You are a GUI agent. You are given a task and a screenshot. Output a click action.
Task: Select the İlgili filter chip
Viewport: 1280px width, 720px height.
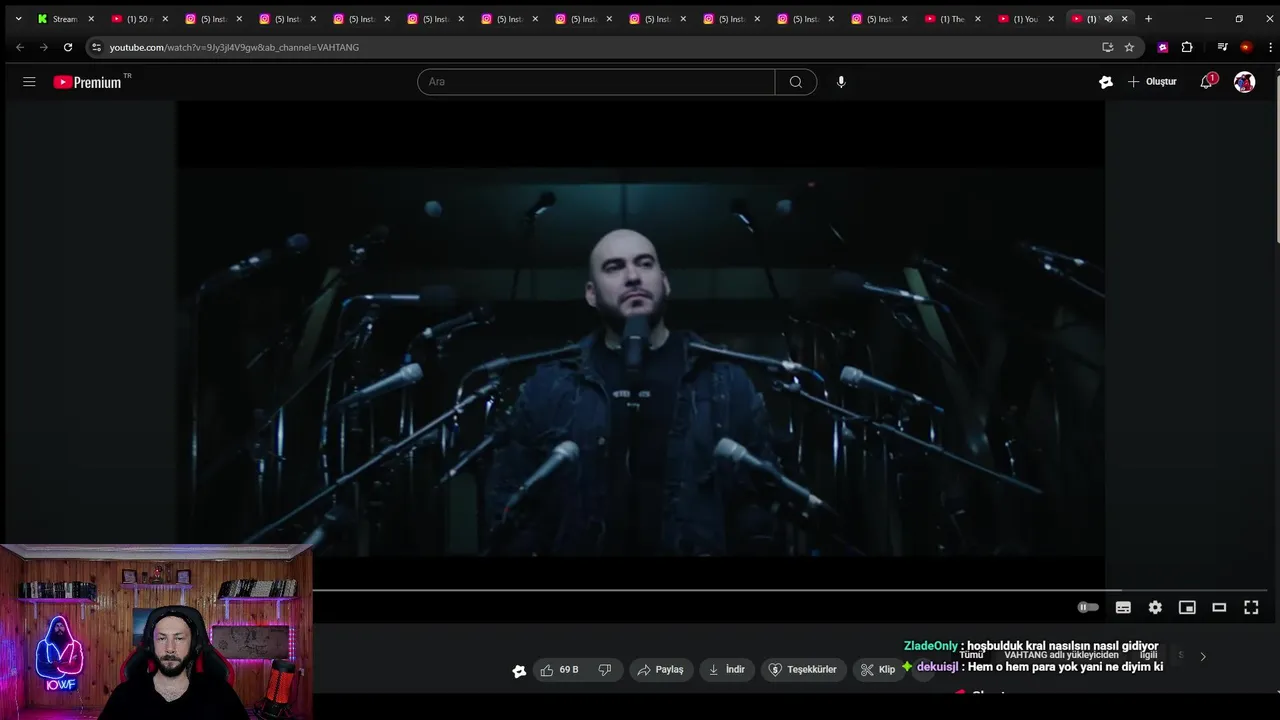click(x=1148, y=656)
